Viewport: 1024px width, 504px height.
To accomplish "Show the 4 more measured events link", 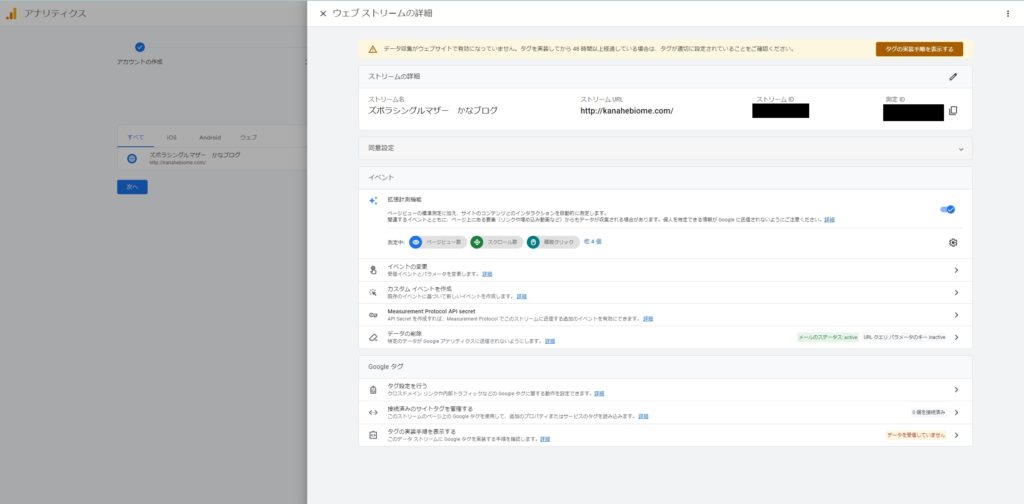I will point(592,241).
